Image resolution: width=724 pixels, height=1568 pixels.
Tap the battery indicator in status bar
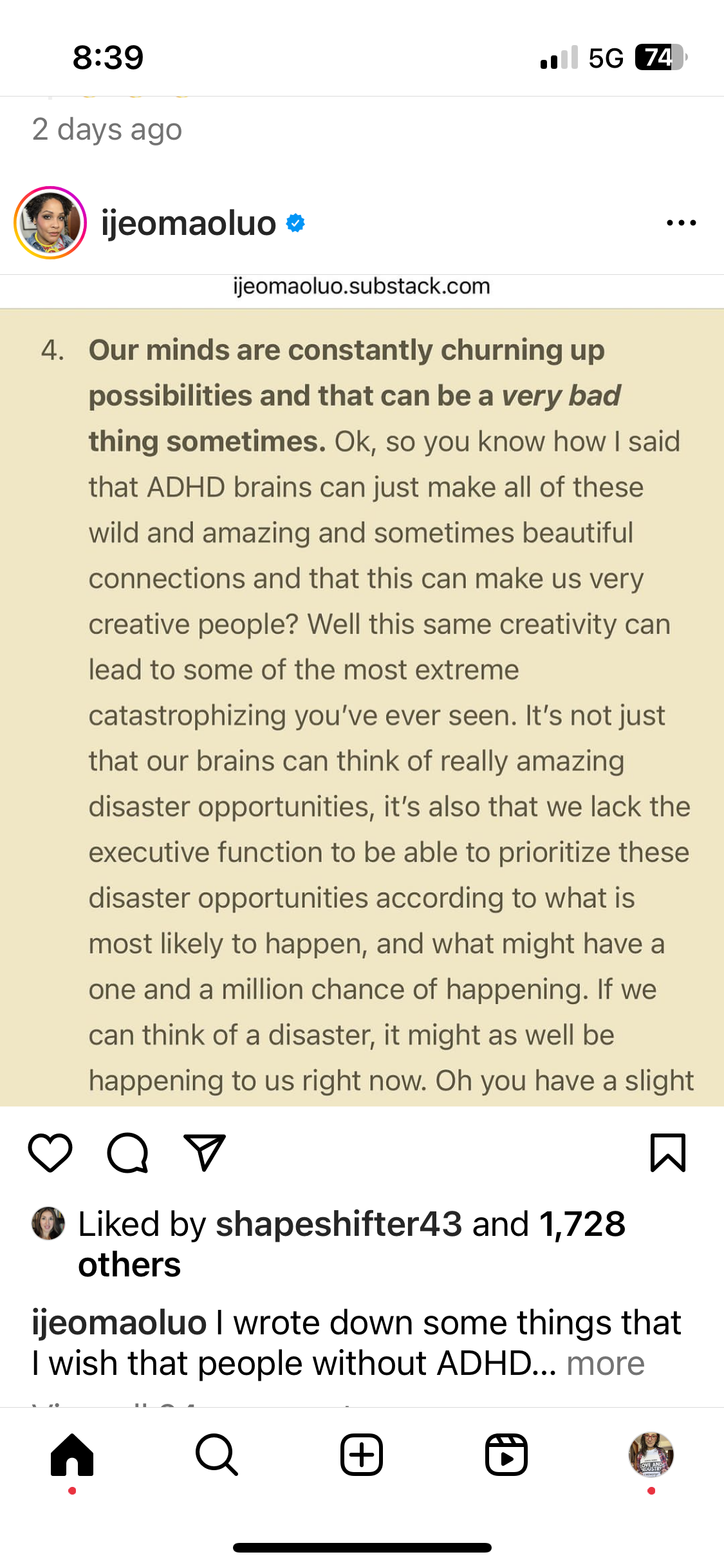(x=660, y=57)
